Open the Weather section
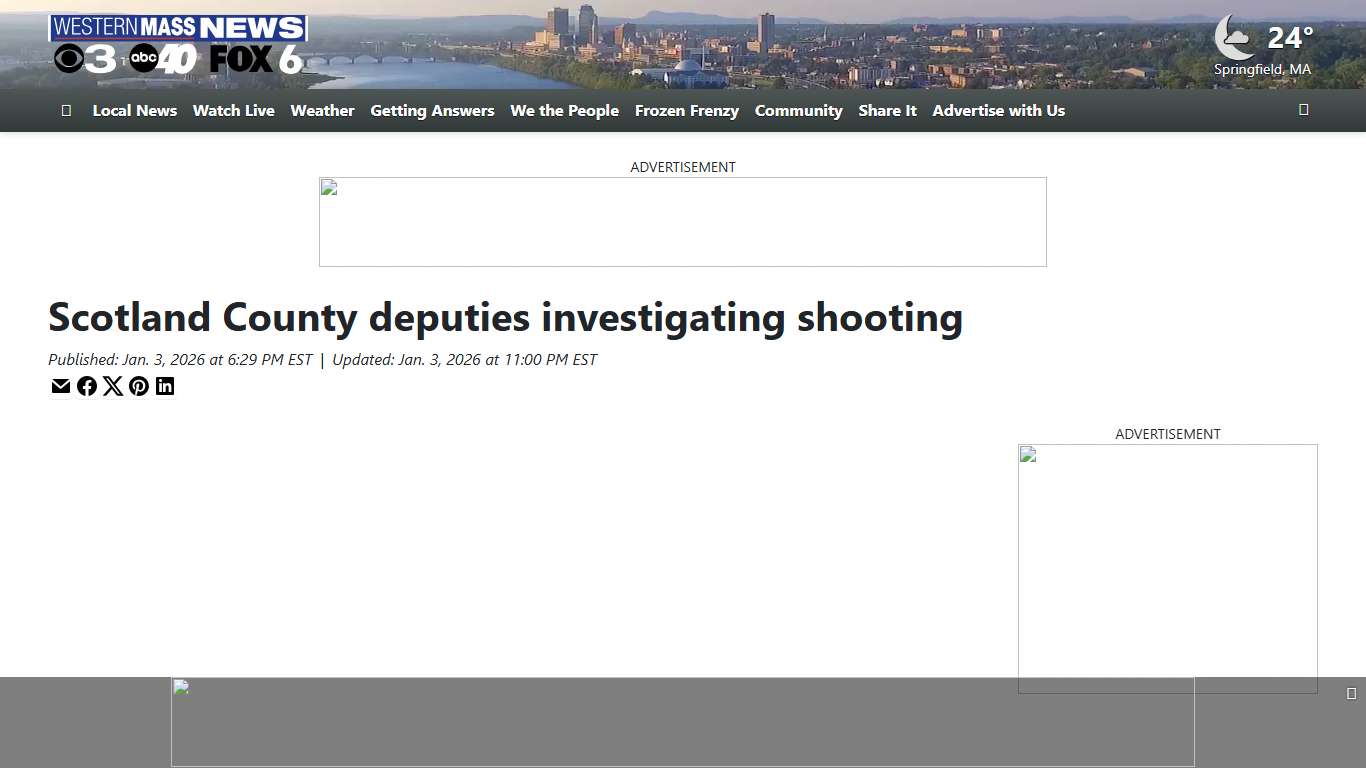This screenshot has width=1366, height=768. 322,110
